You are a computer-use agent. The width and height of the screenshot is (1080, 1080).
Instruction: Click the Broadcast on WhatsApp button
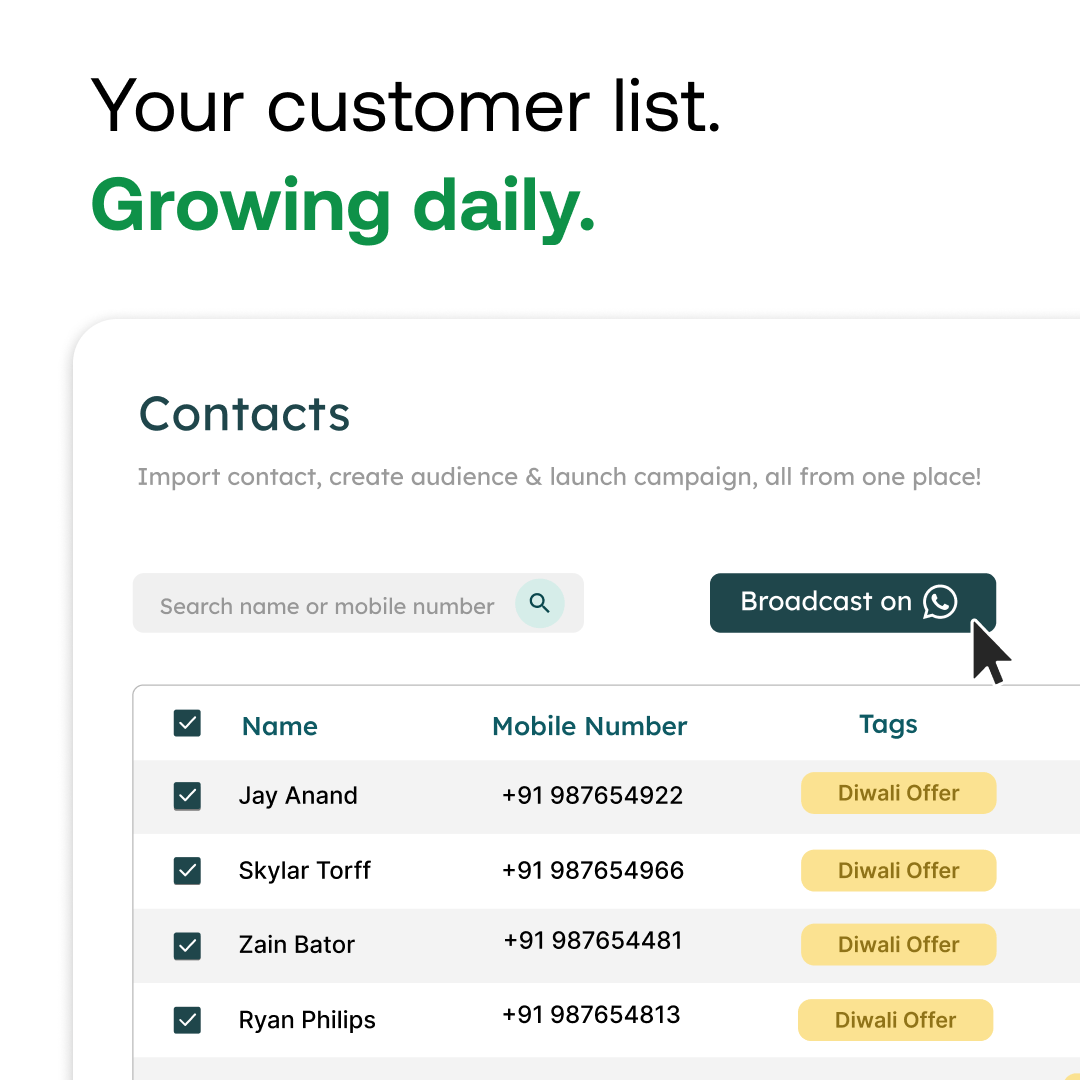pyautogui.click(x=840, y=602)
